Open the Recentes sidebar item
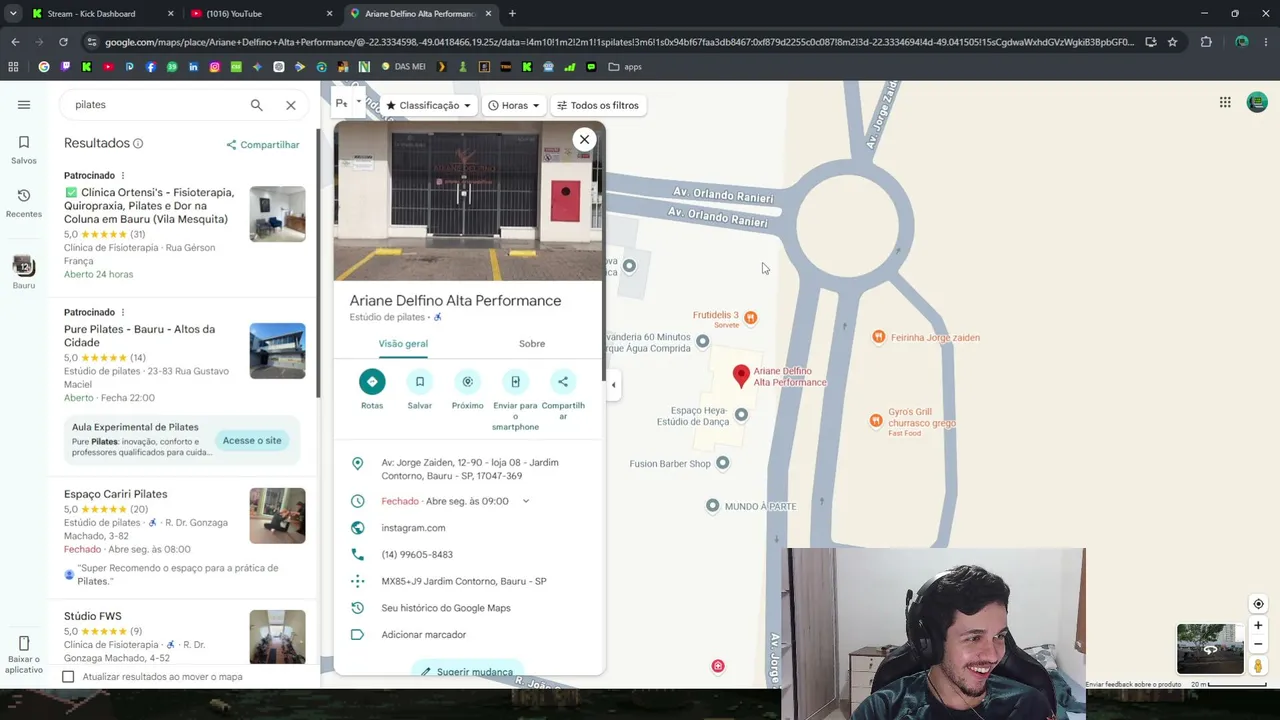1280x720 pixels. click(24, 203)
